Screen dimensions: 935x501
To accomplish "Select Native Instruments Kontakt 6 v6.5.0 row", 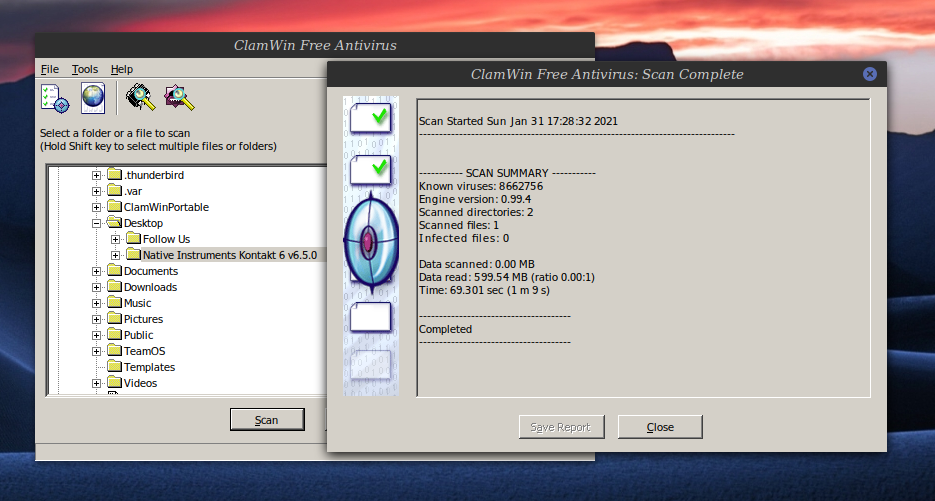I will tap(230, 255).
